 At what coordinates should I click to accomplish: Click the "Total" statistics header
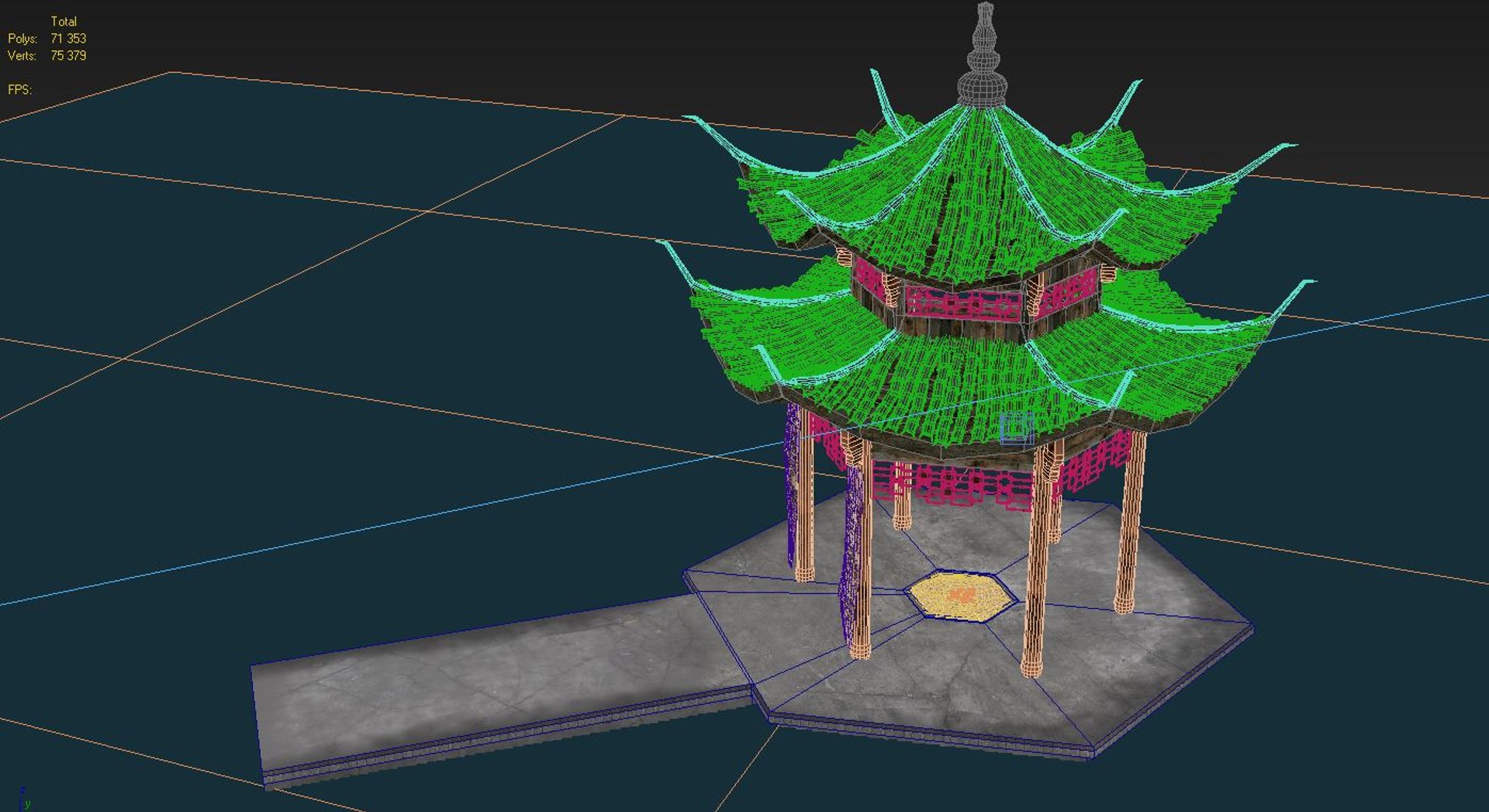(x=64, y=22)
